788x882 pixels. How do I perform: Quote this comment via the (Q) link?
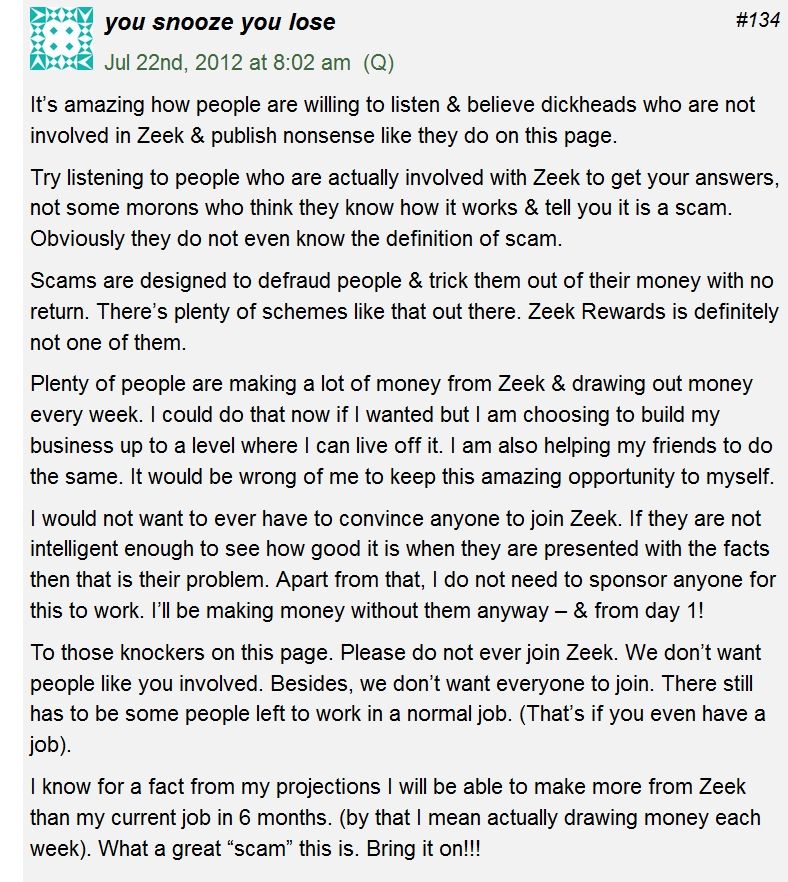click(x=379, y=62)
